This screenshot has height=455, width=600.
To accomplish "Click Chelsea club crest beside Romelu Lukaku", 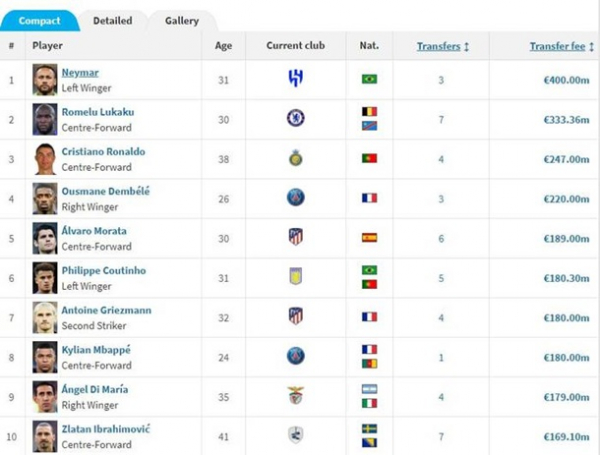I will click(x=295, y=118).
